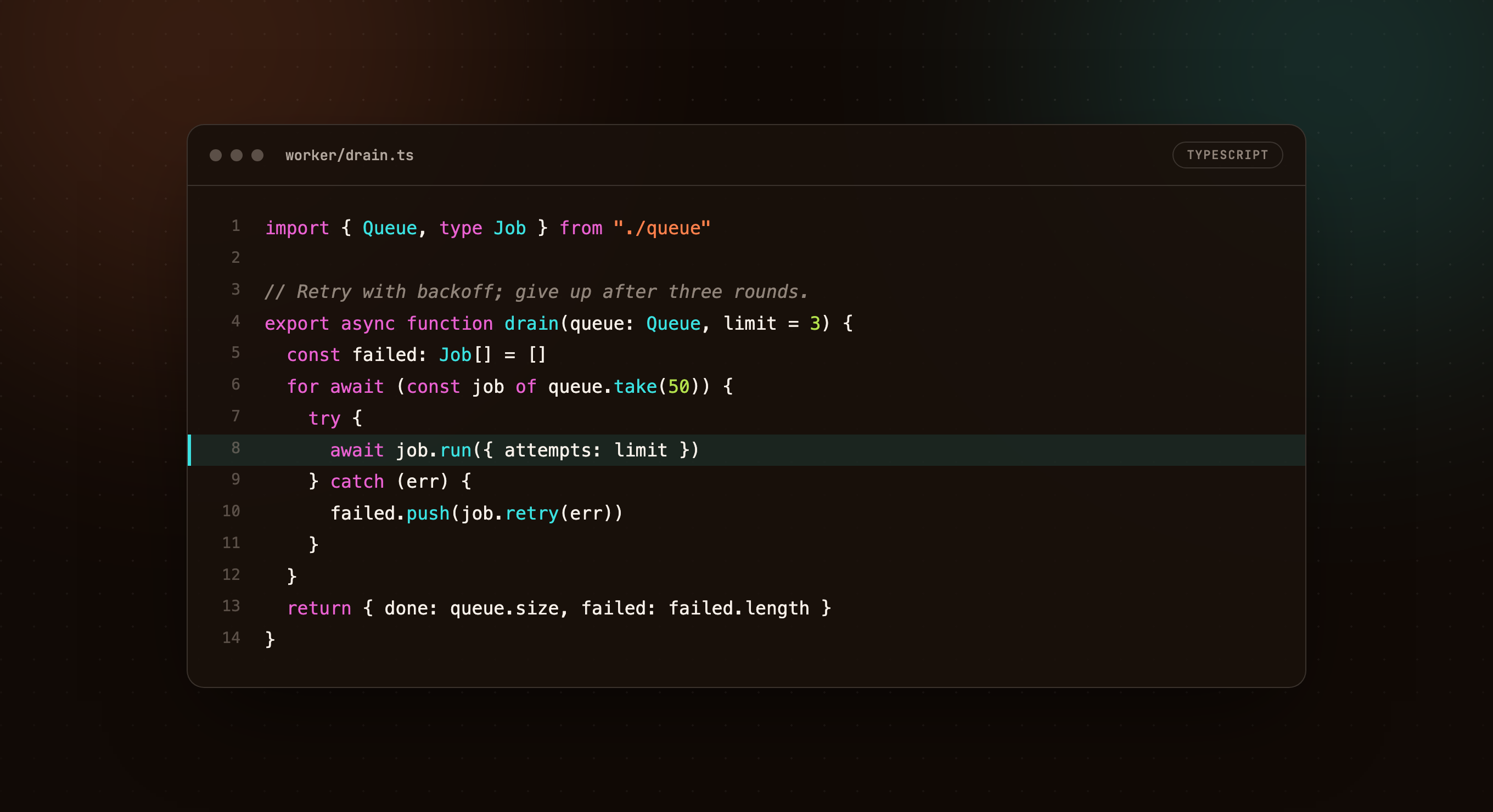Click the comment "Retry with backoff" line
Image resolution: width=1493 pixels, height=812 pixels.
pos(536,291)
